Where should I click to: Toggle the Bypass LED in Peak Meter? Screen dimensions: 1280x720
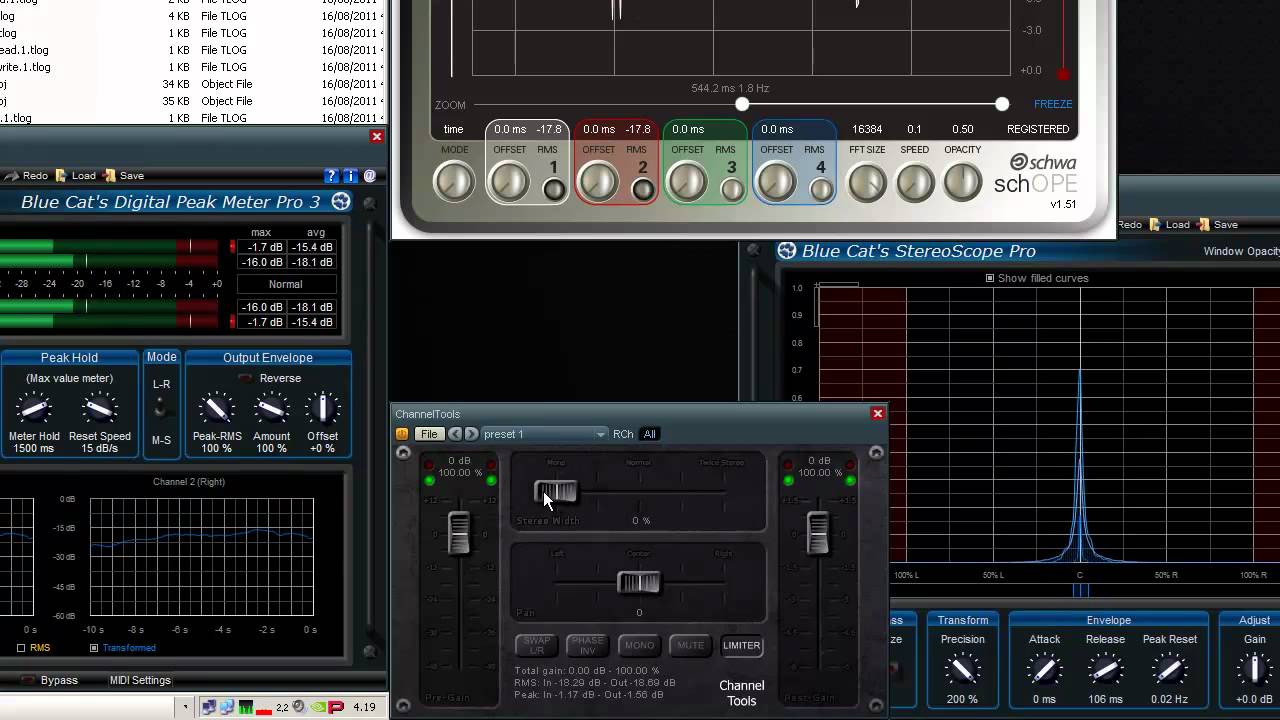pos(28,681)
